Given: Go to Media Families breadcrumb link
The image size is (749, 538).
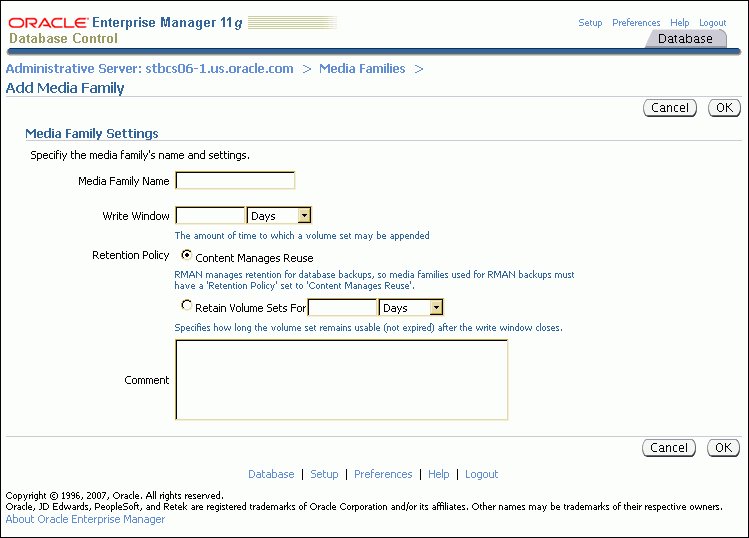Looking at the screenshot, I should coord(362,69).
